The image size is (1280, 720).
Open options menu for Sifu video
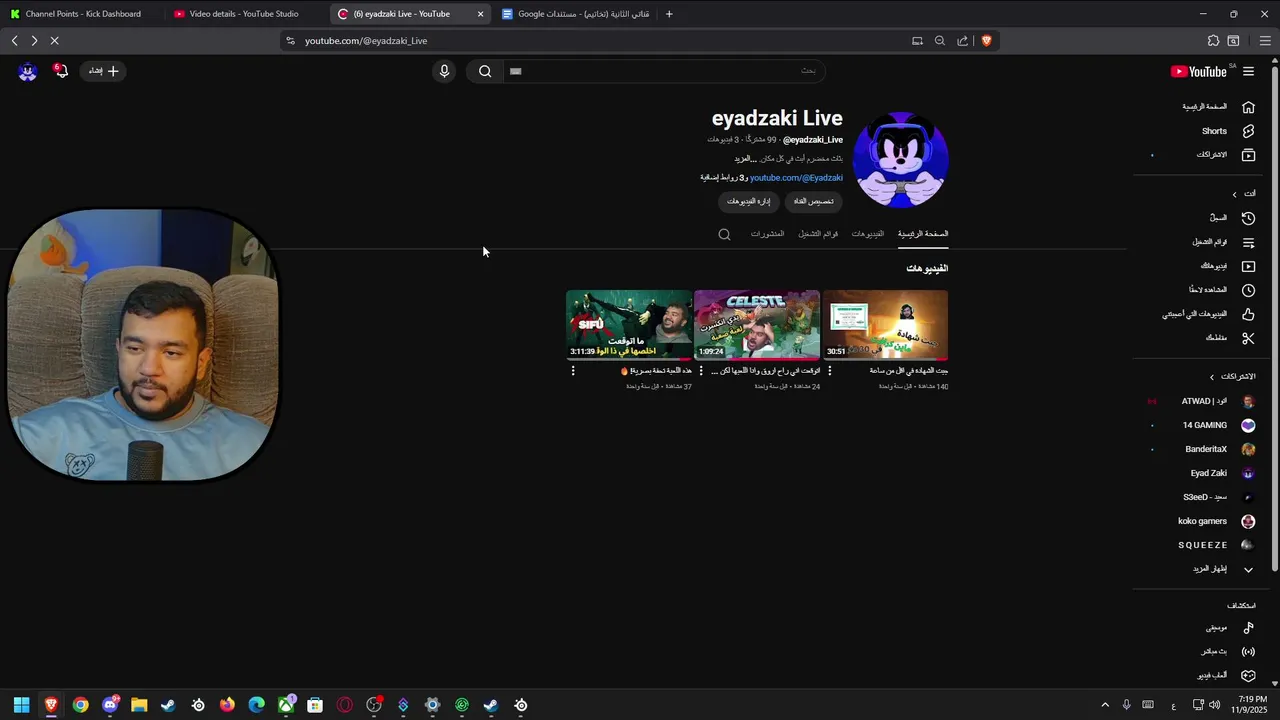[x=573, y=371]
